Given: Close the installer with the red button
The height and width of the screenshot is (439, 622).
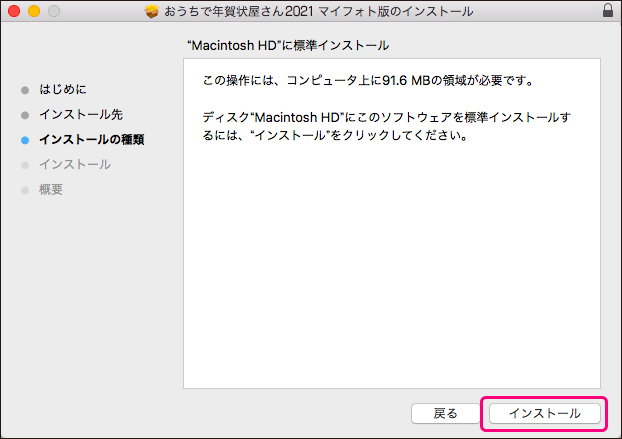Looking at the screenshot, I should [x=14, y=11].
